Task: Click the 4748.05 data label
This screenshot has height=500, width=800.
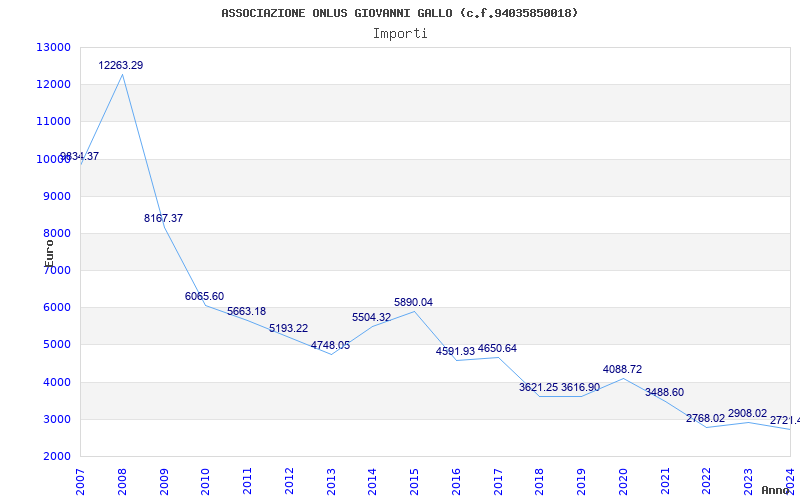Action: click(331, 345)
